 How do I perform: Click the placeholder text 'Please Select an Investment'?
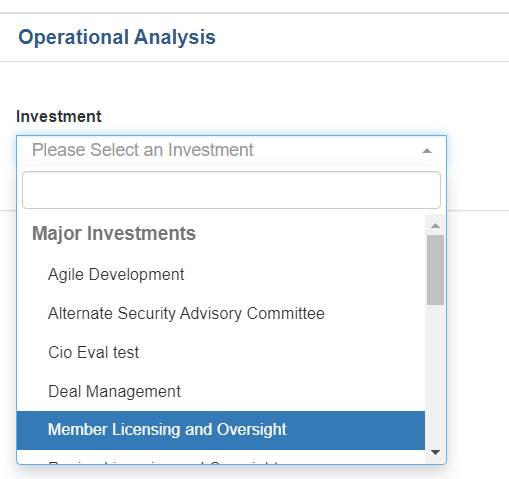point(143,150)
